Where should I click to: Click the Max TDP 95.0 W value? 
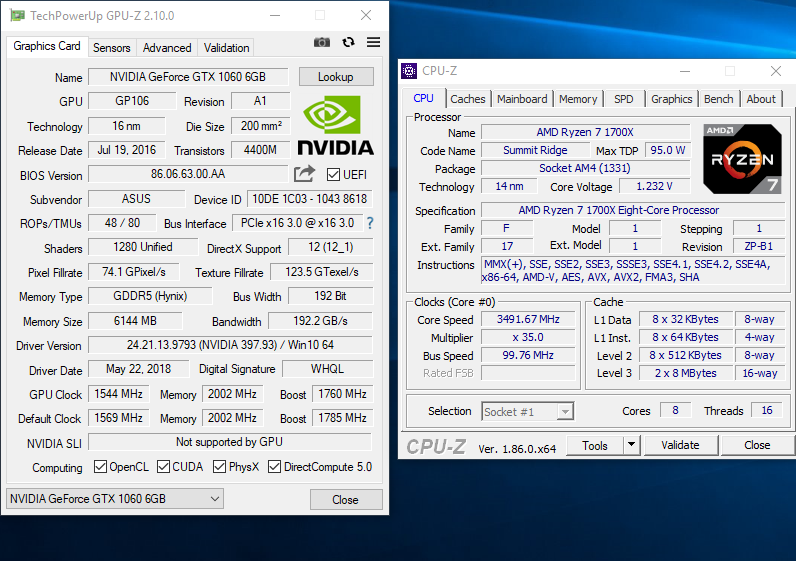click(668, 150)
